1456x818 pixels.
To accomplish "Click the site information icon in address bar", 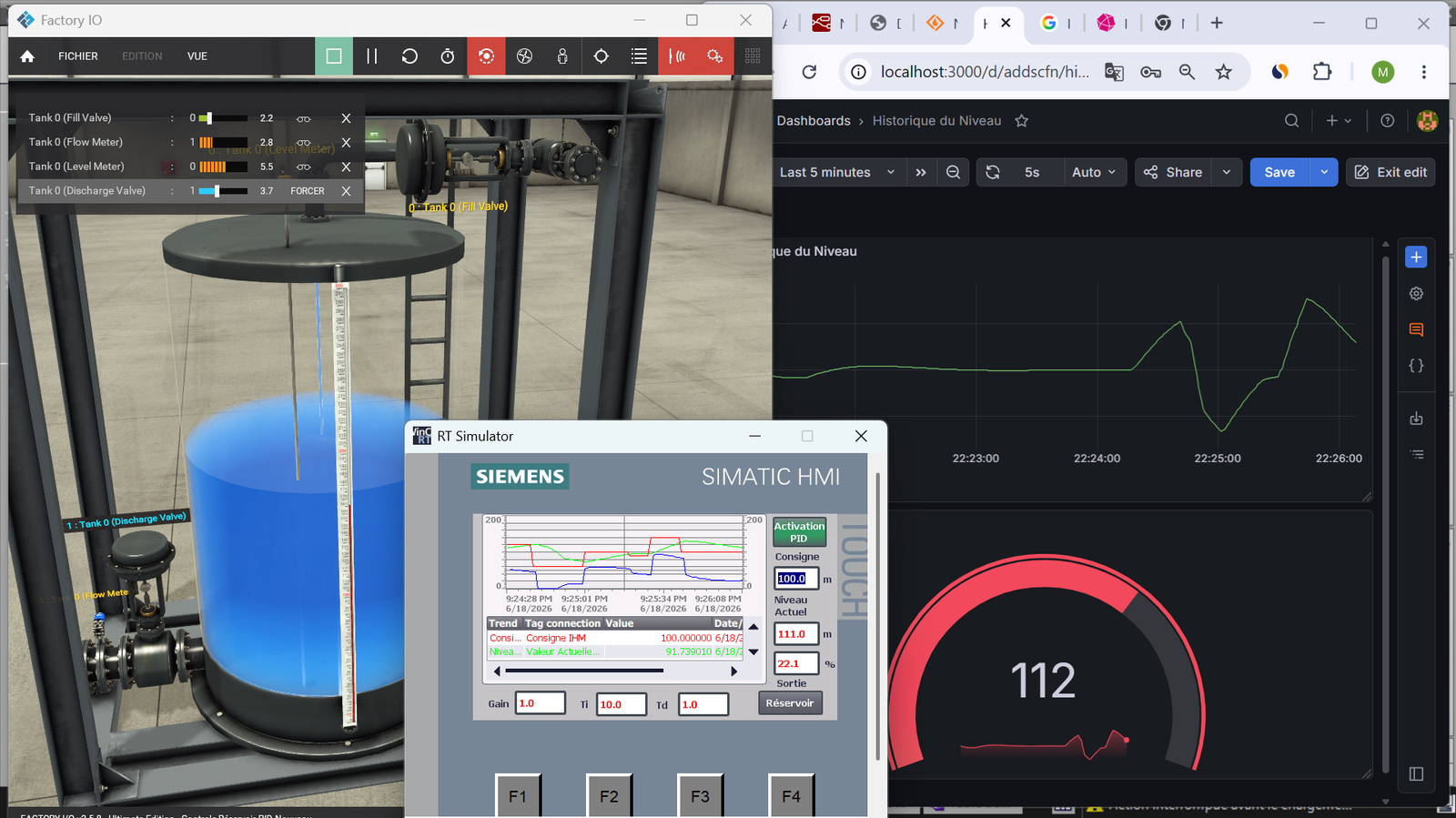I will (x=858, y=72).
